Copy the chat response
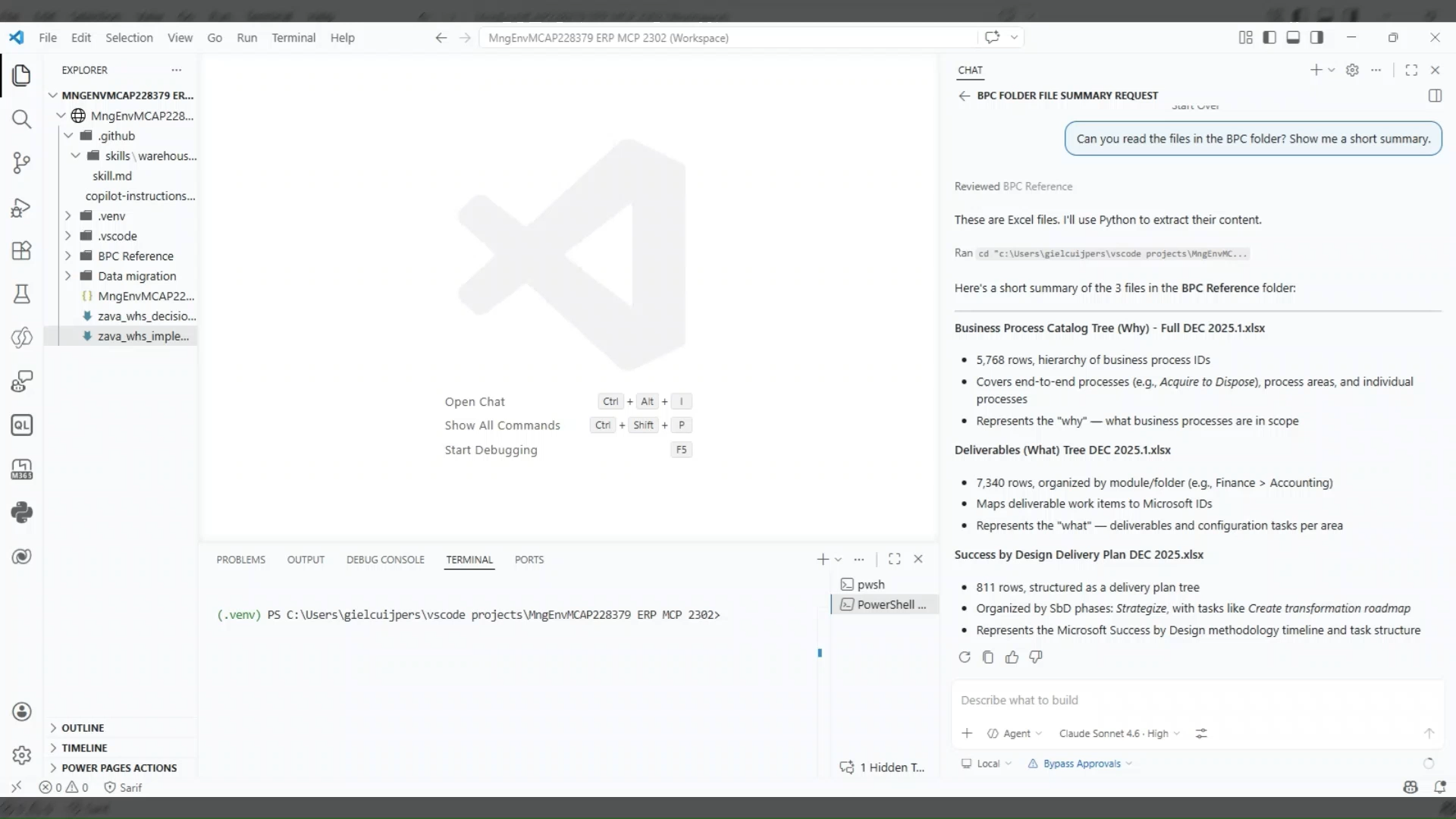The width and height of the screenshot is (1456, 819). point(987,657)
